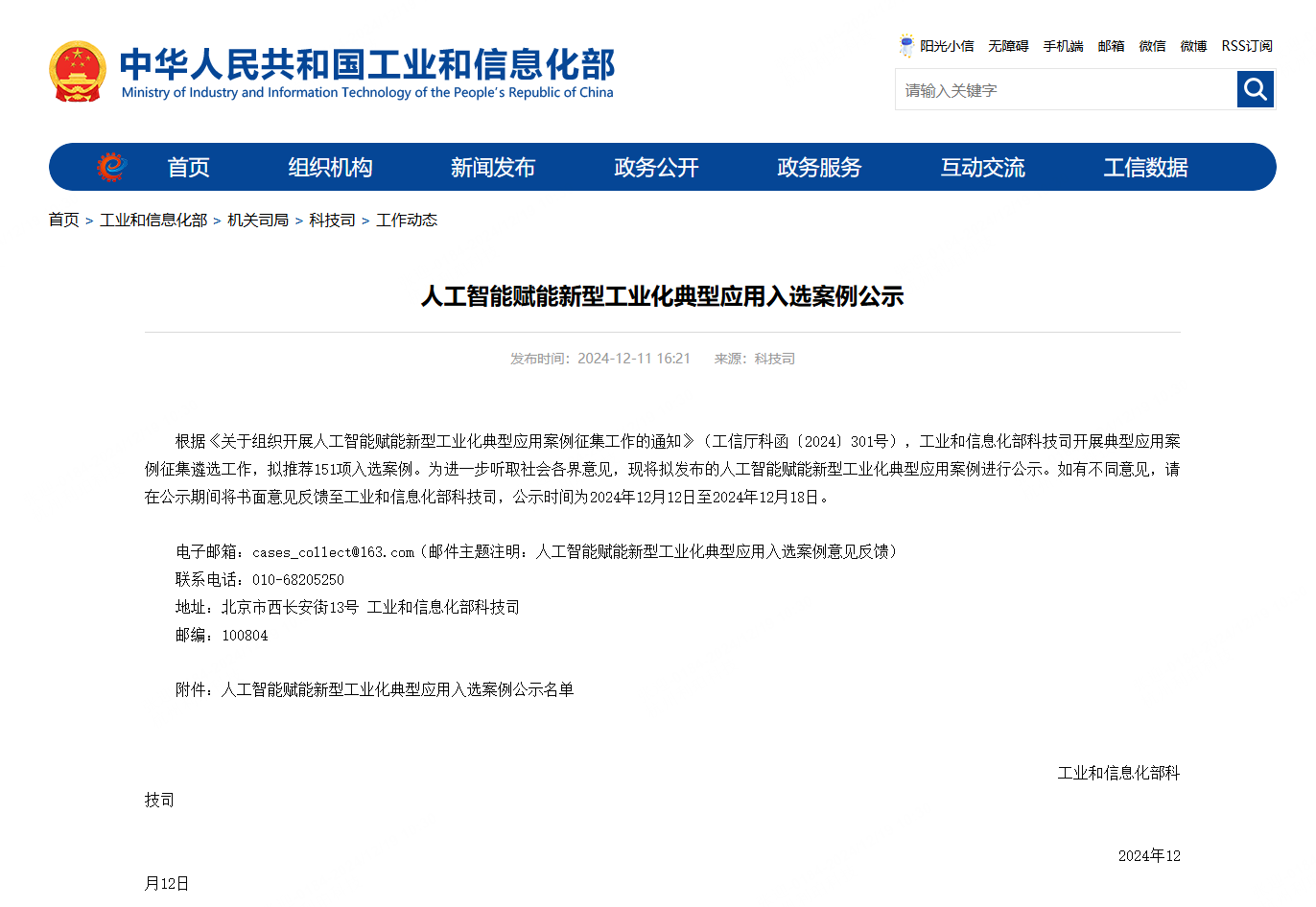Open the 手机端 mobile version link
The image size is (1316, 907).
click(x=1063, y=46)
